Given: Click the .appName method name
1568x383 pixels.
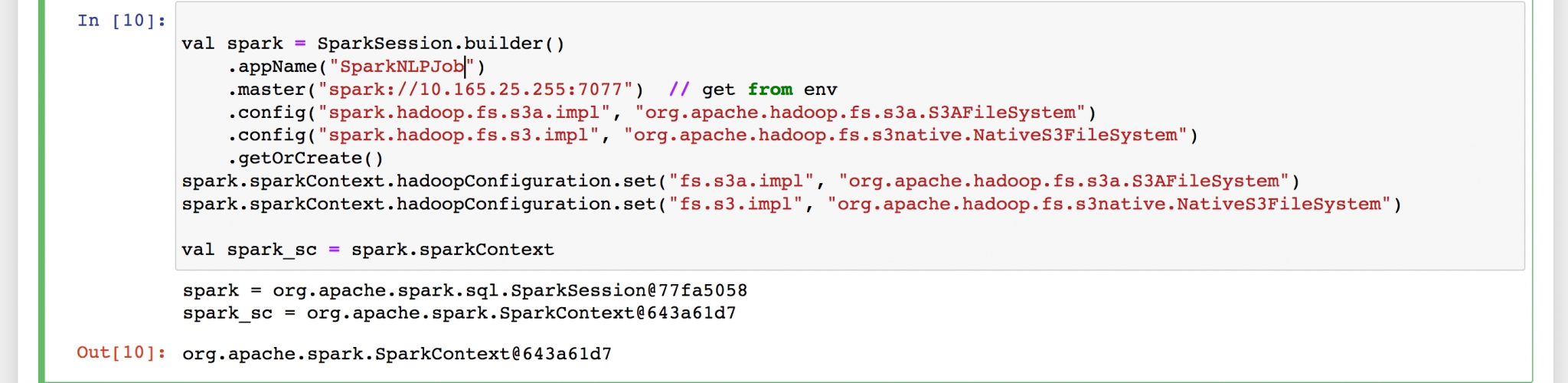Looking at the screenshot, I should coord(276,67).
